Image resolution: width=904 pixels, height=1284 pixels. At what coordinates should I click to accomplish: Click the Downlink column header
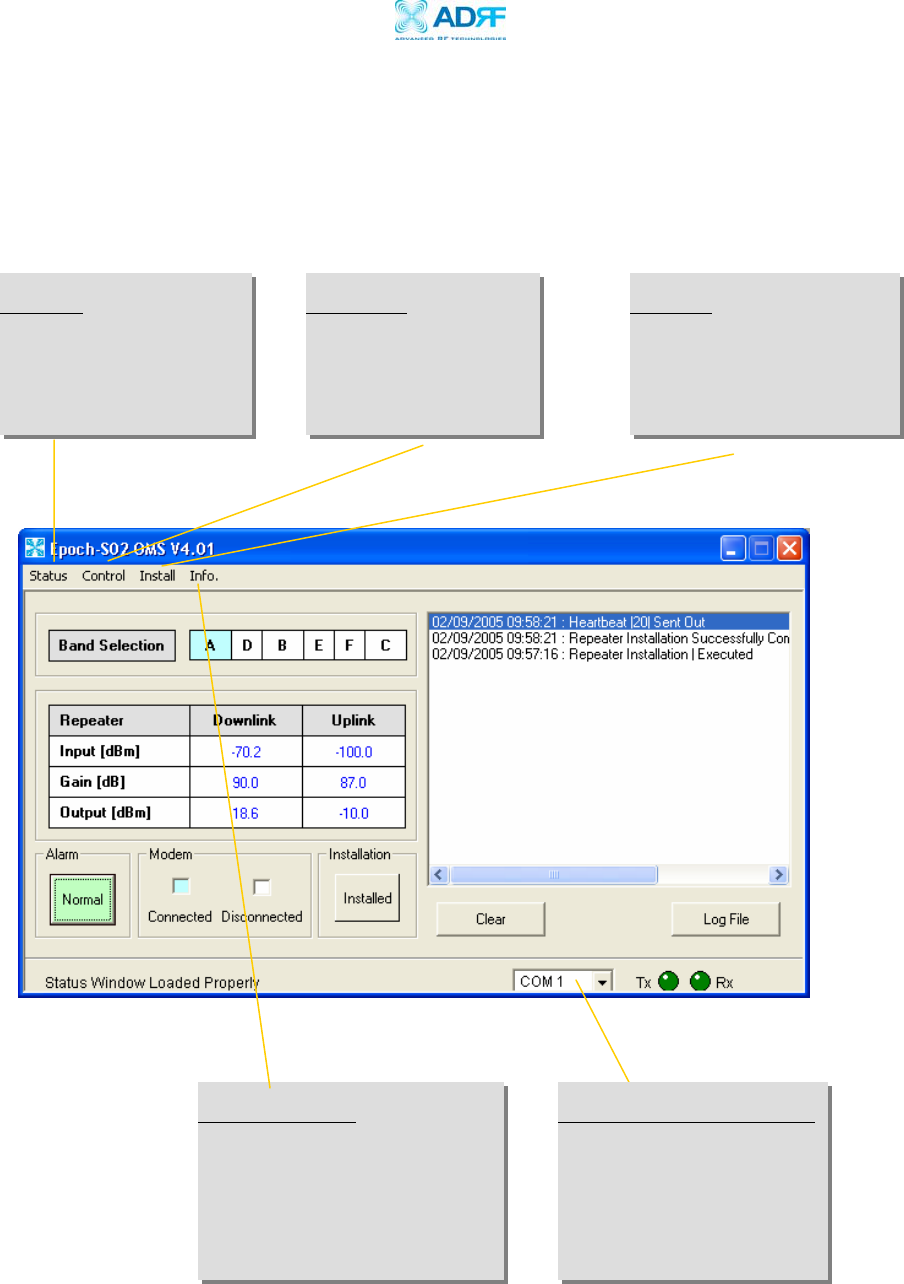[246, 720]
